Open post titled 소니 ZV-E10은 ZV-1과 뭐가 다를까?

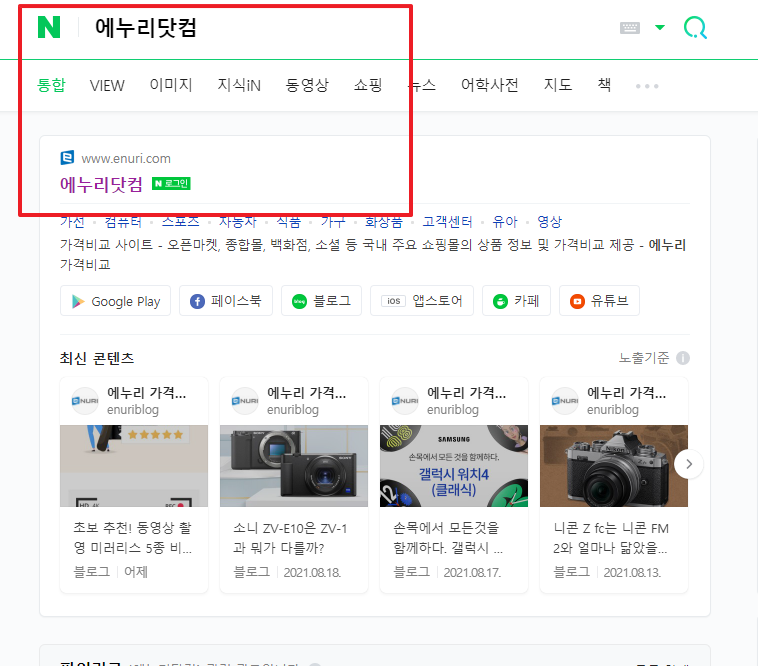290,538
